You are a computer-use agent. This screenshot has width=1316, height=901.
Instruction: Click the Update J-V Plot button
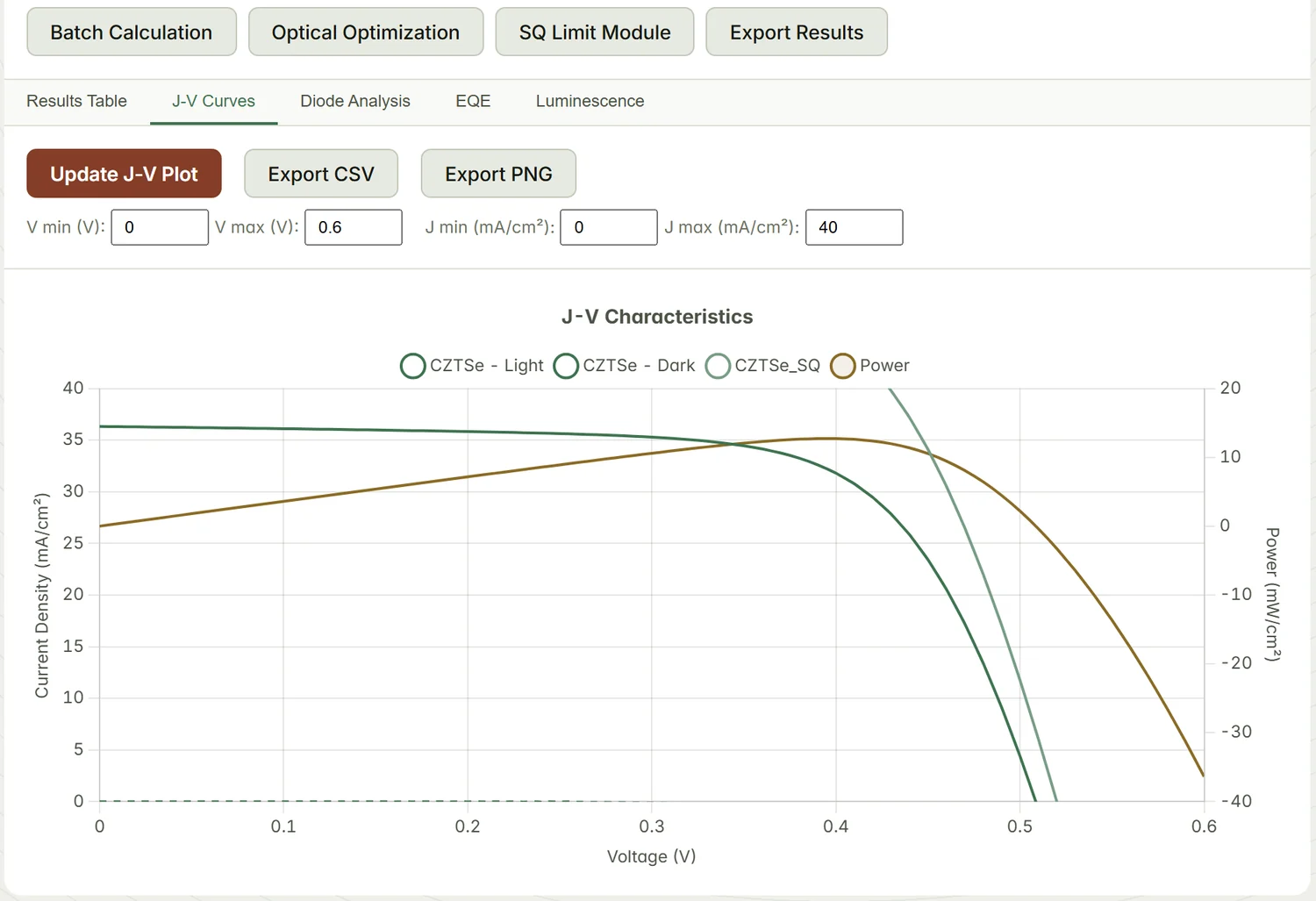tap(124, 174)
